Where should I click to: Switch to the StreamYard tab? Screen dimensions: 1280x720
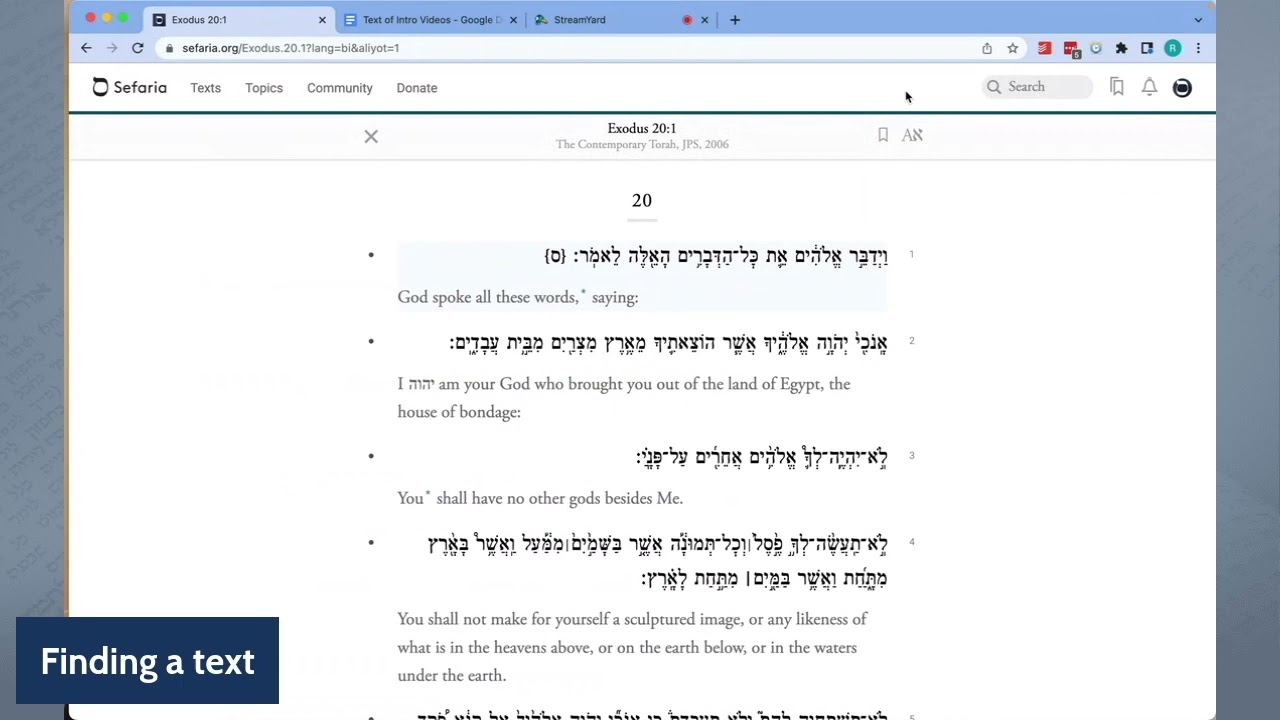[620, 19]
